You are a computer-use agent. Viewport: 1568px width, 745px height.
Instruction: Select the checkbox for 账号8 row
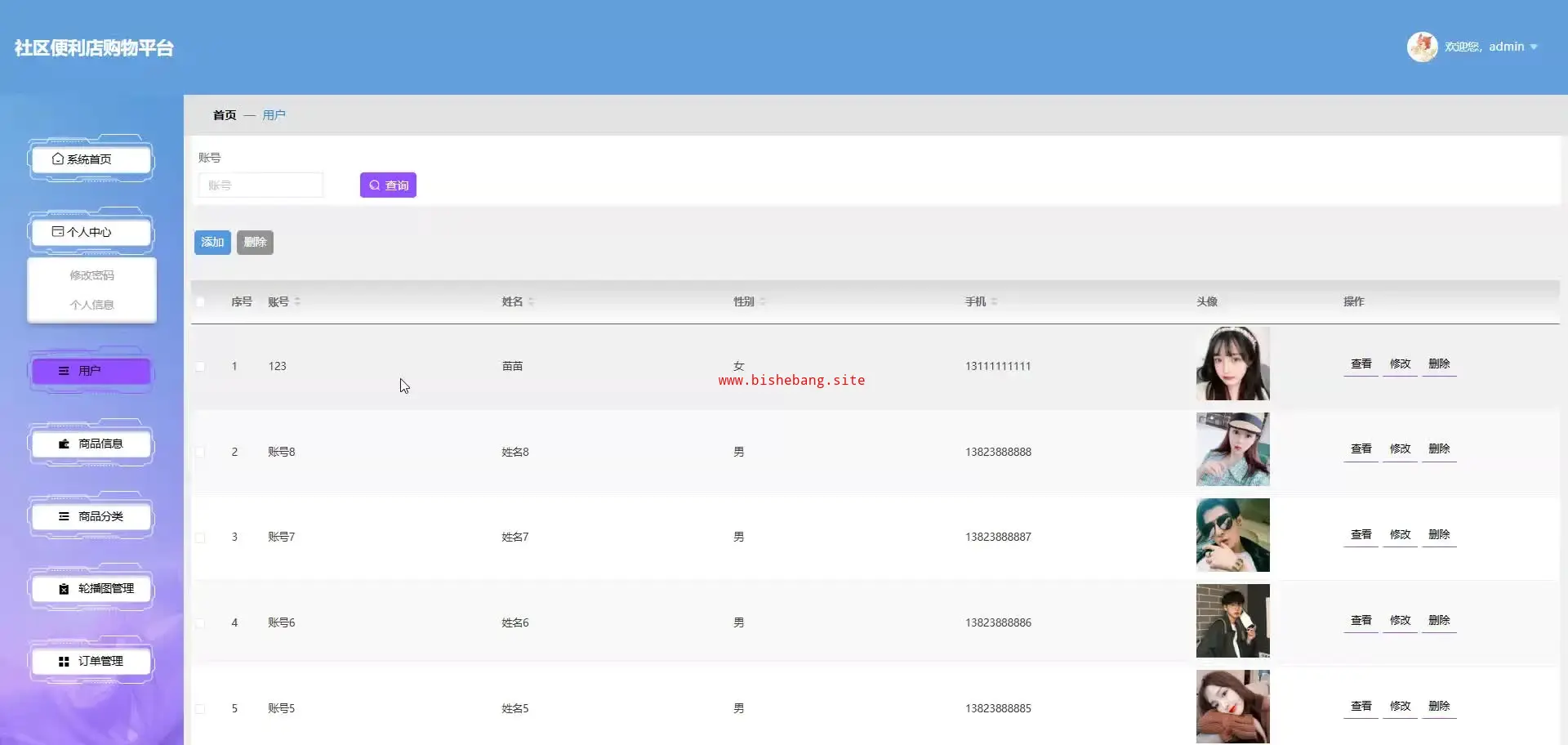click(x=200, y=452)
